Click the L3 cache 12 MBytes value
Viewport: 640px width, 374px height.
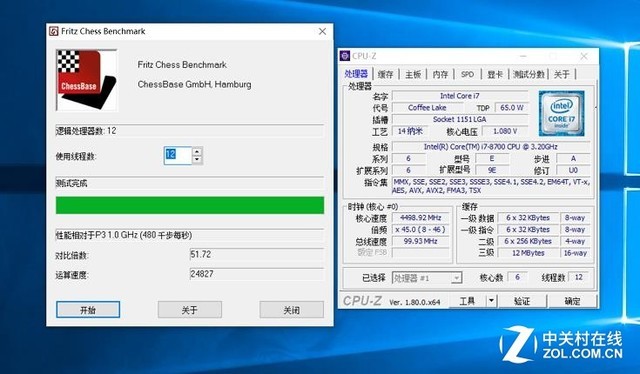(528, 253)
